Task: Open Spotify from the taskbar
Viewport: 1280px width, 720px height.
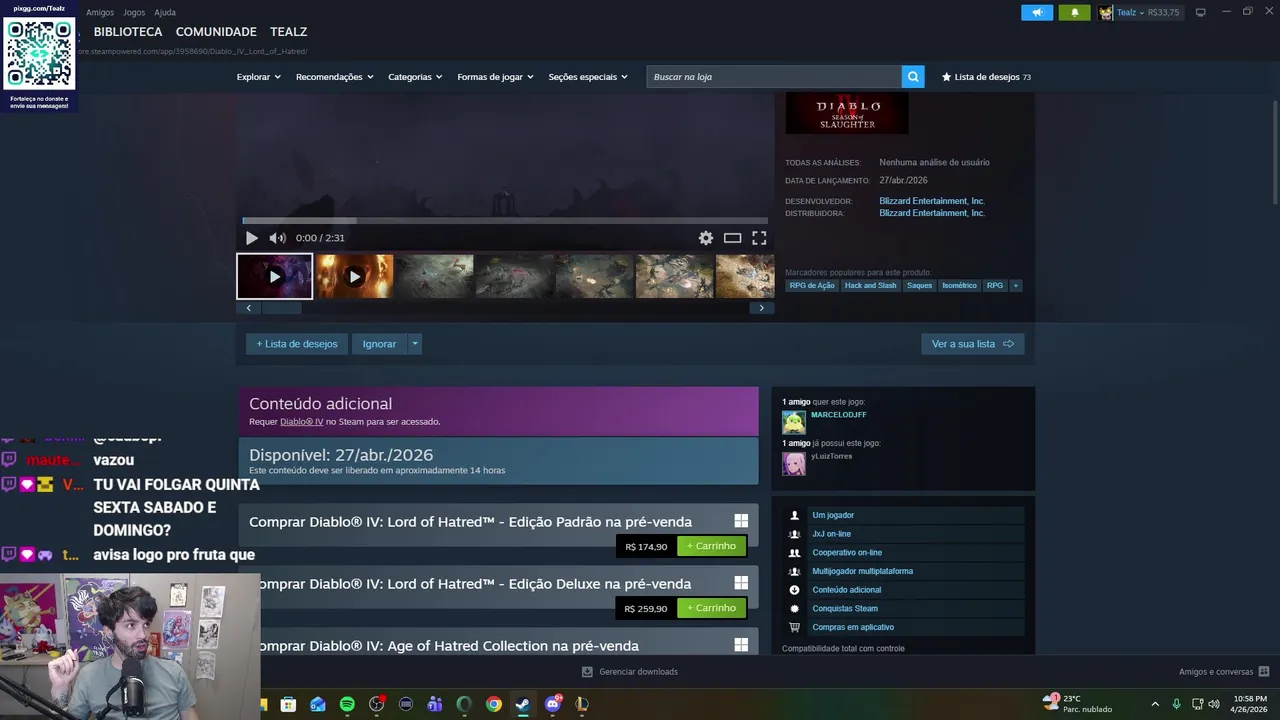Action: 347,704
